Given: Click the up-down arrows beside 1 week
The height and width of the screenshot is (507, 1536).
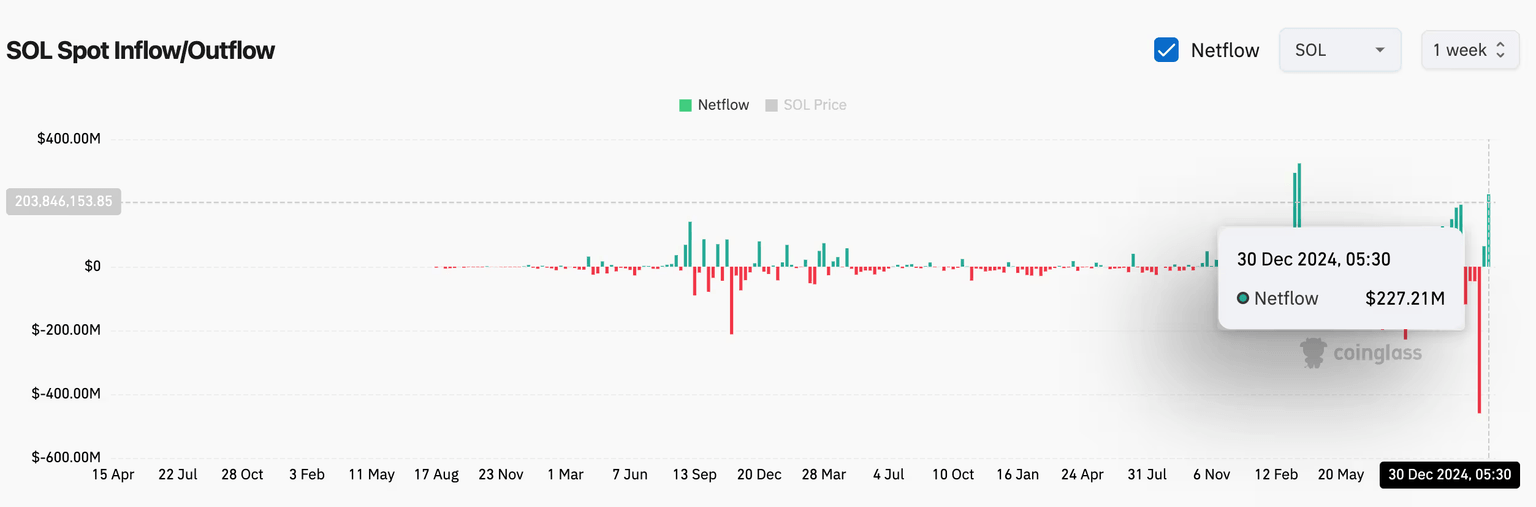Looking at the screenshot, I should click(x=1500, y=50).
